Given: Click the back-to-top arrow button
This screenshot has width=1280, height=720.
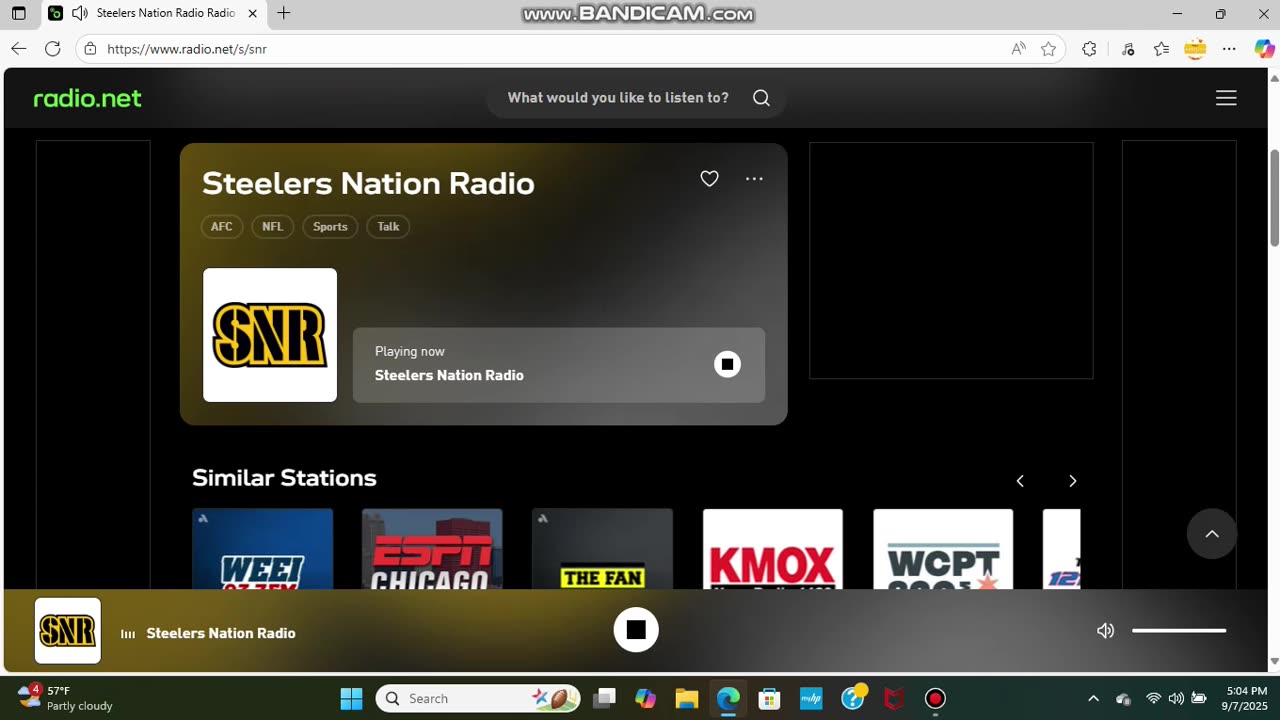Looking at the screenshot, I should (x=1212, y=534).
